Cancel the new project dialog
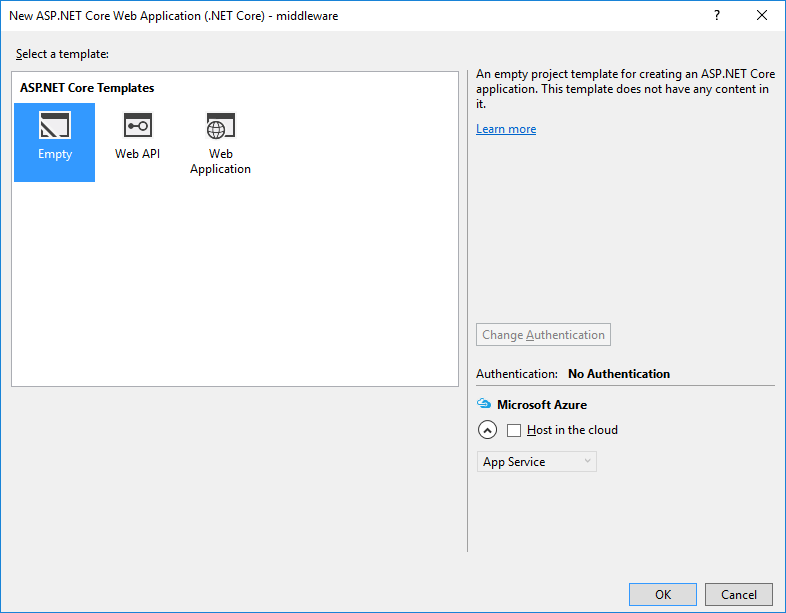Image resolution: width=786 pixels, height=613 pixels. (x=739, y=594)
